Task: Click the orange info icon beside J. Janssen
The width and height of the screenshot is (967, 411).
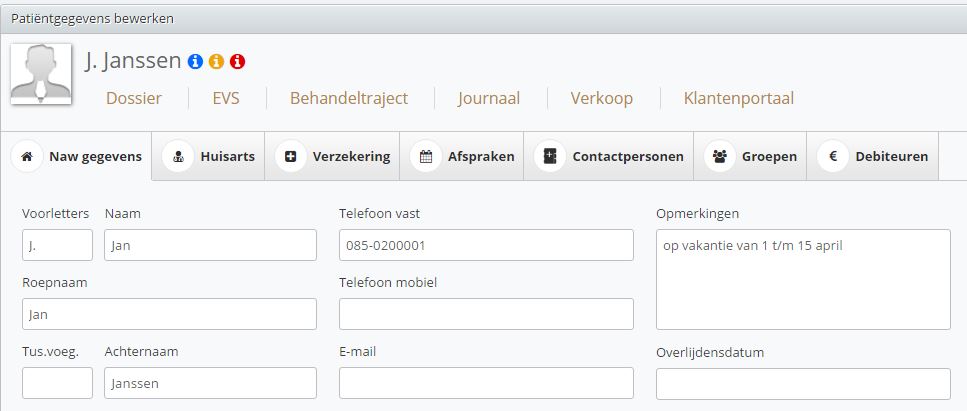Action: [216, 61]
